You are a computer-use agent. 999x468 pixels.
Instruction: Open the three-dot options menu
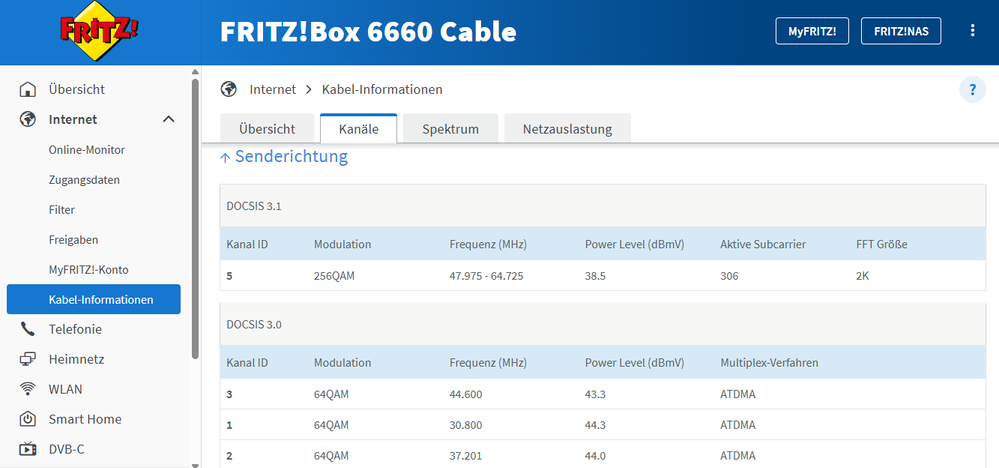972,31
